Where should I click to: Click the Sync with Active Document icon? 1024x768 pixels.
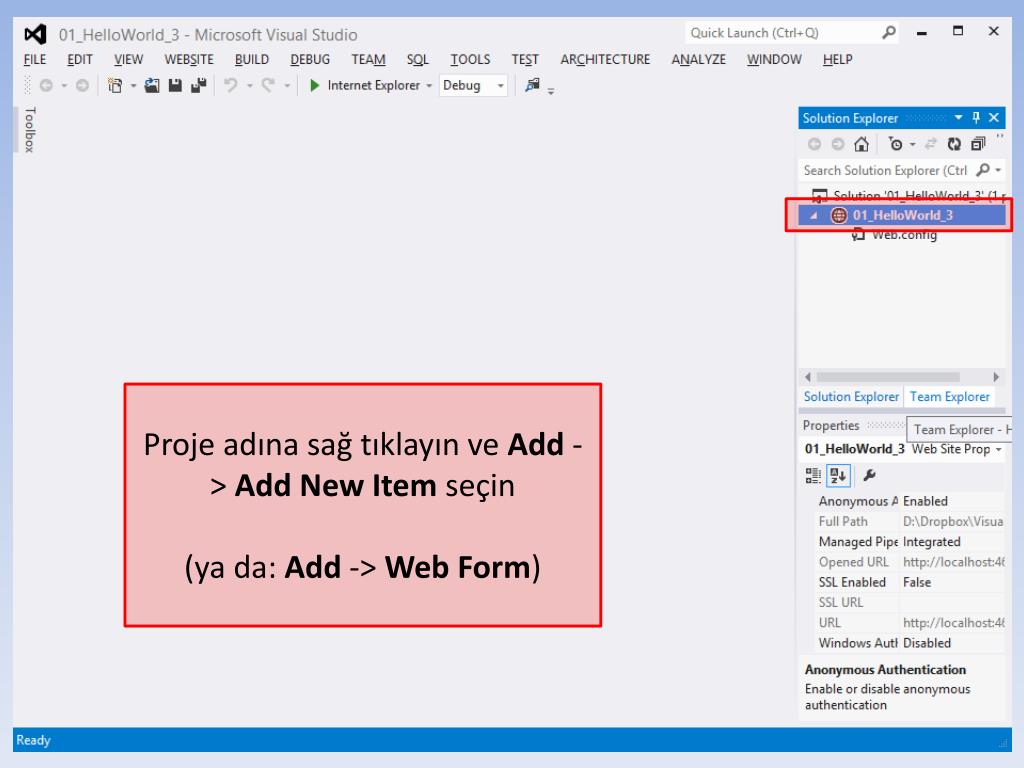pyautogui.click(x=931, y=144)
